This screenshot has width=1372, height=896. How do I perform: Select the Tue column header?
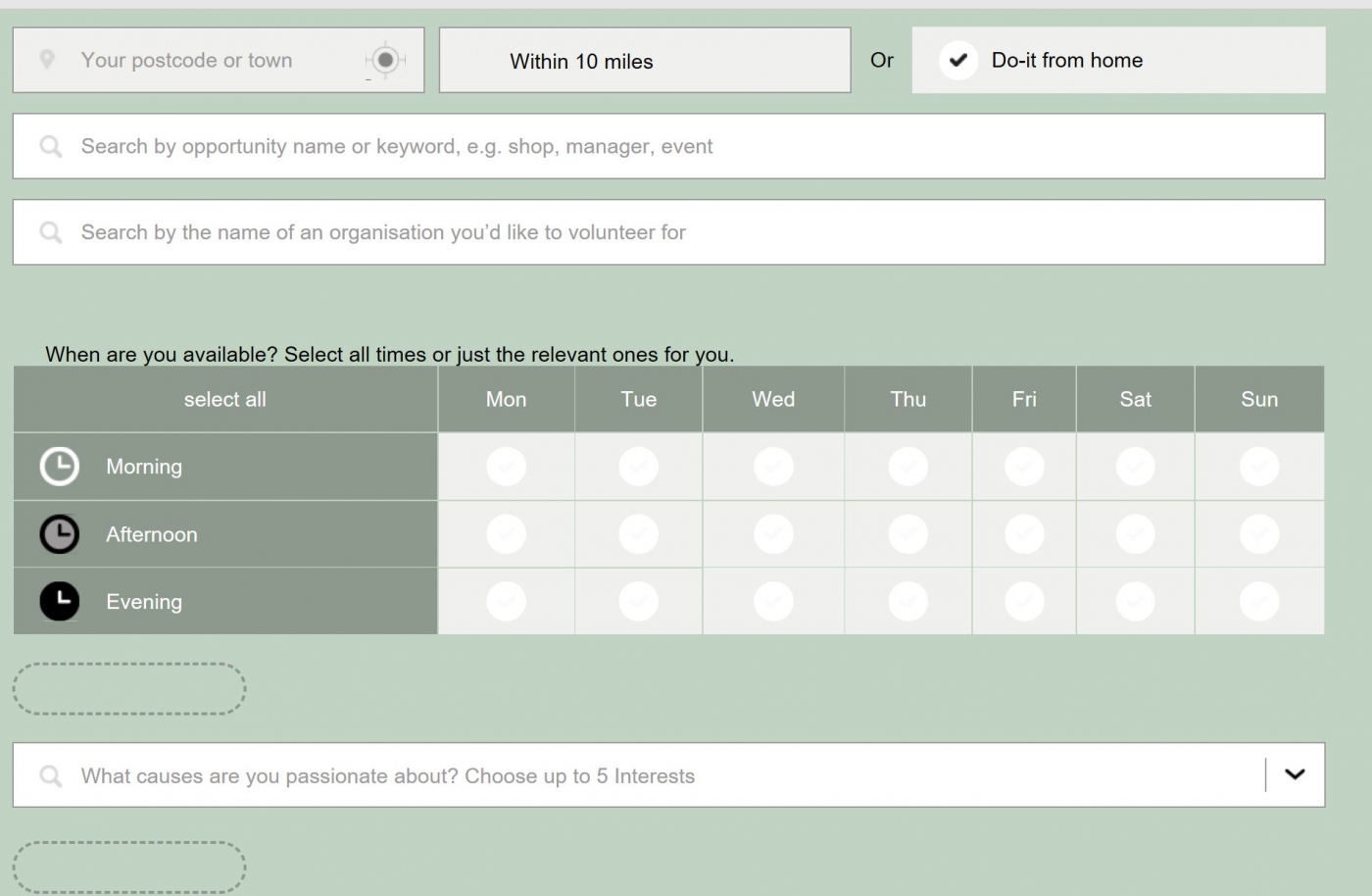tap(639, 399)
